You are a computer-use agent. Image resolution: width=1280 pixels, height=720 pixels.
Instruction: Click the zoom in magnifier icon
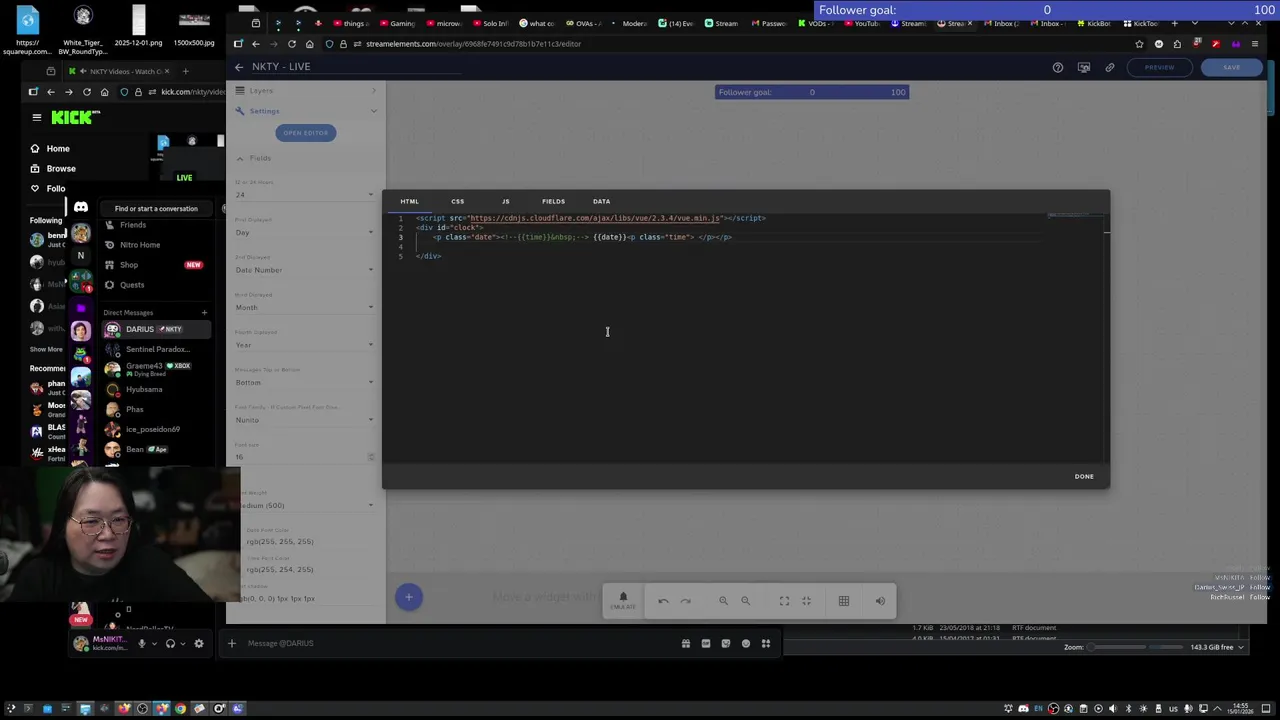point(723,601)
